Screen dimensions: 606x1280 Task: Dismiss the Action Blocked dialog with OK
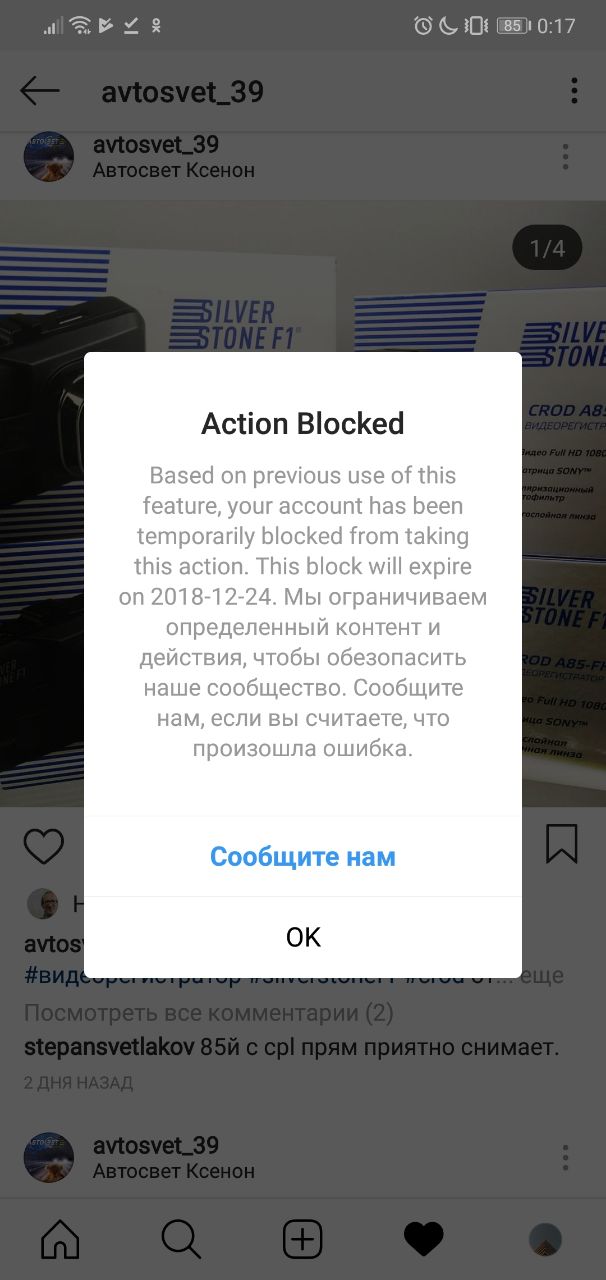point(303,937)
